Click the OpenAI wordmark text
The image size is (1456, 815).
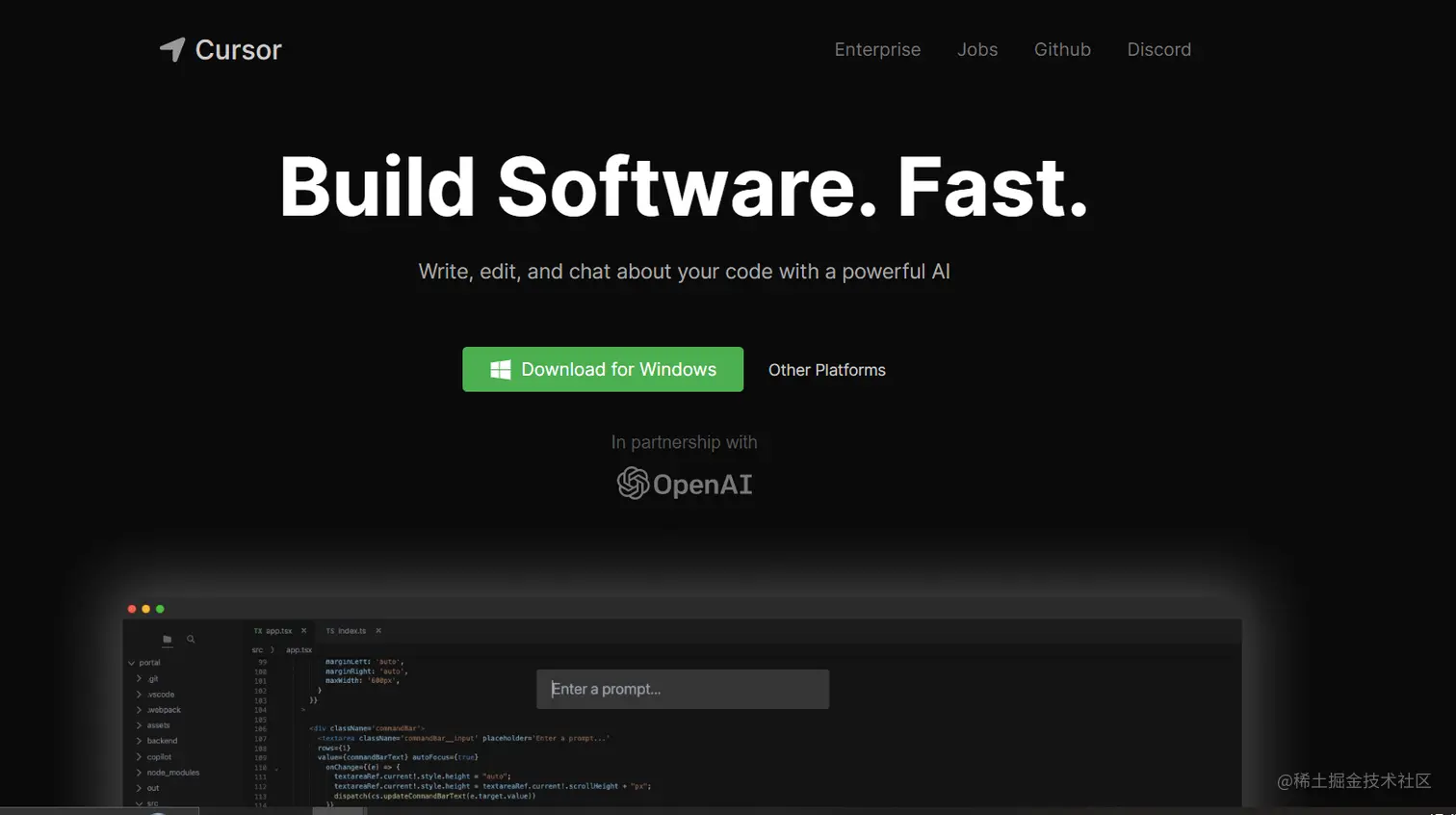(x=702, y=485)
